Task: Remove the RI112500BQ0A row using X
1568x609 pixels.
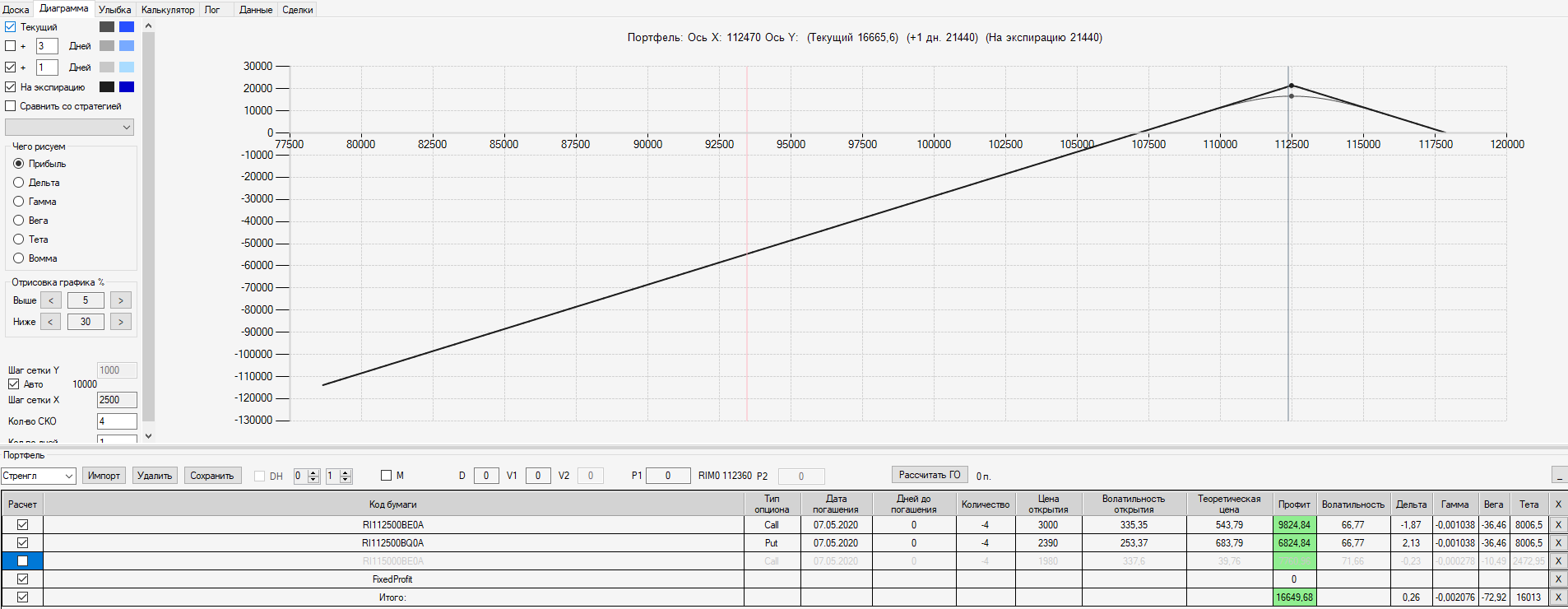Action: [x=1557, y=543]
